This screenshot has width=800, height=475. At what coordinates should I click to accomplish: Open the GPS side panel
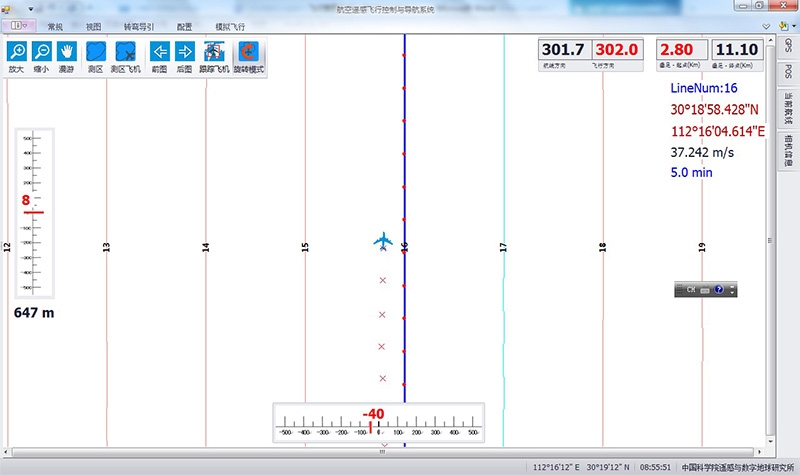coord(788,47)
